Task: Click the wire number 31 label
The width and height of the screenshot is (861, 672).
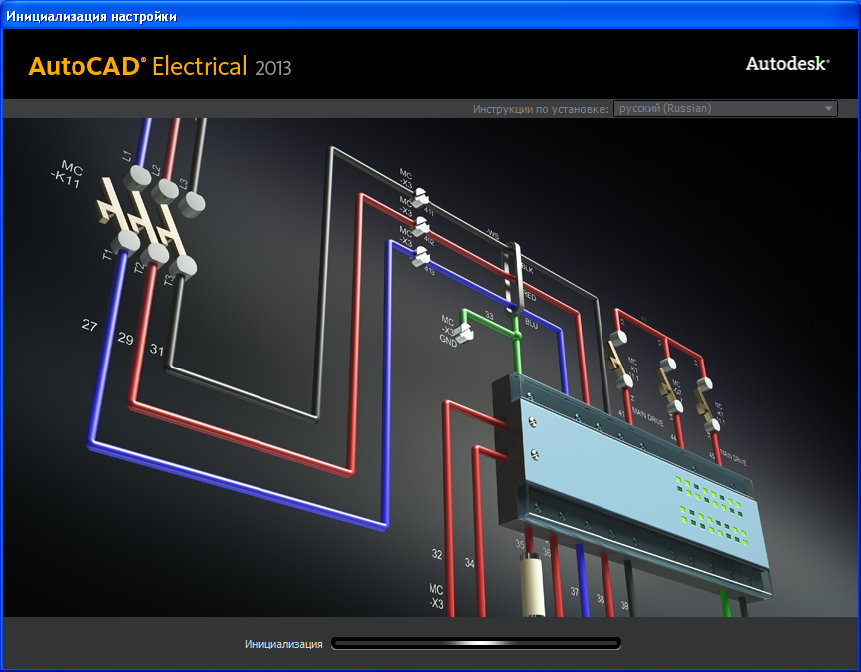Action: point(157,349)
